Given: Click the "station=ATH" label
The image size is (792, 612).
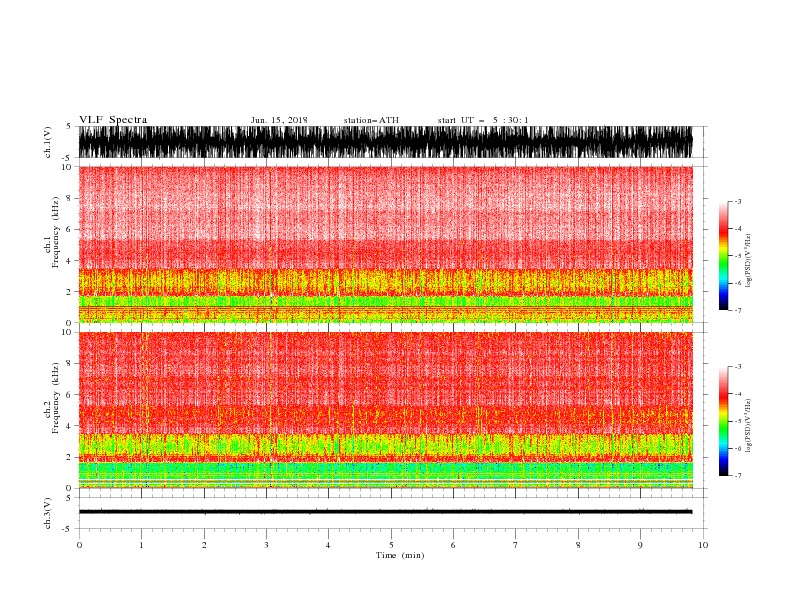Looking at the screenshot, I should pos(371,120).
